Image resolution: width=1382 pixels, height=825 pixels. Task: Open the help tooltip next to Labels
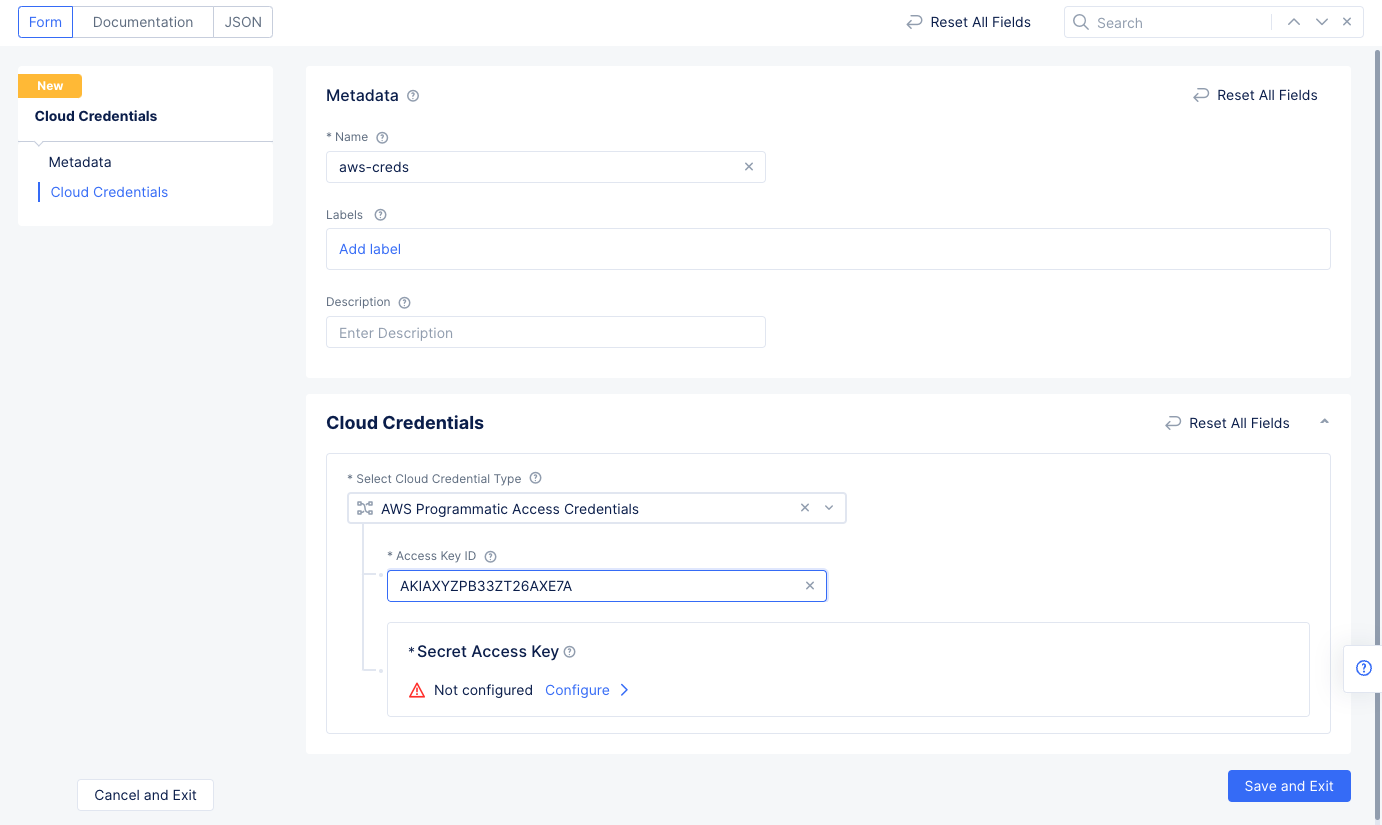pyautogui.click(x=379, y=214)
